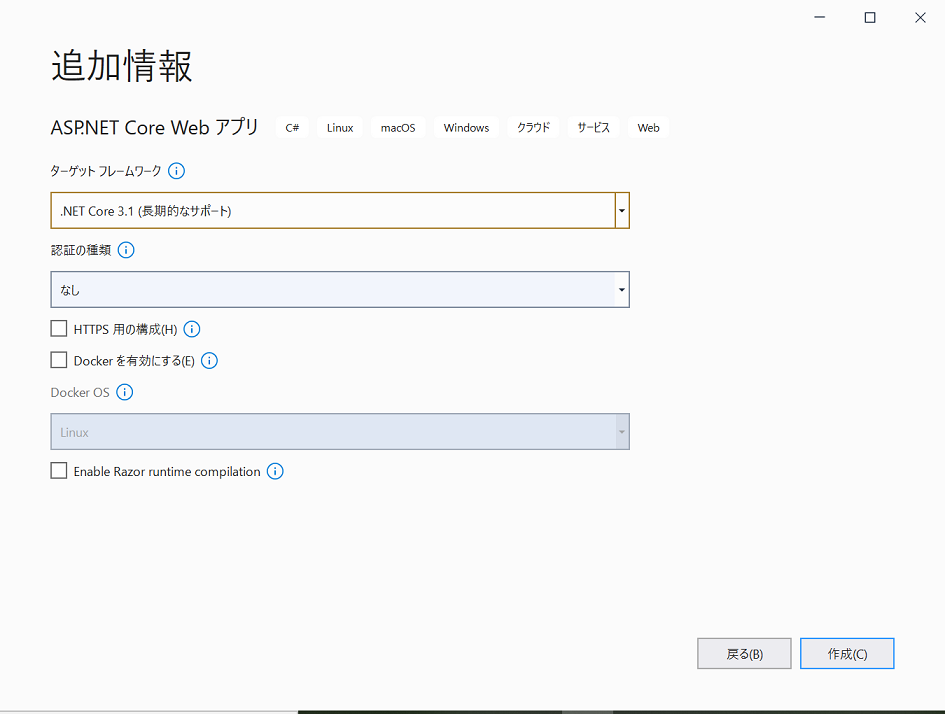945x714 pixels.
Task: Open the target framework dropdown arrow
Action: coord(622,210)
